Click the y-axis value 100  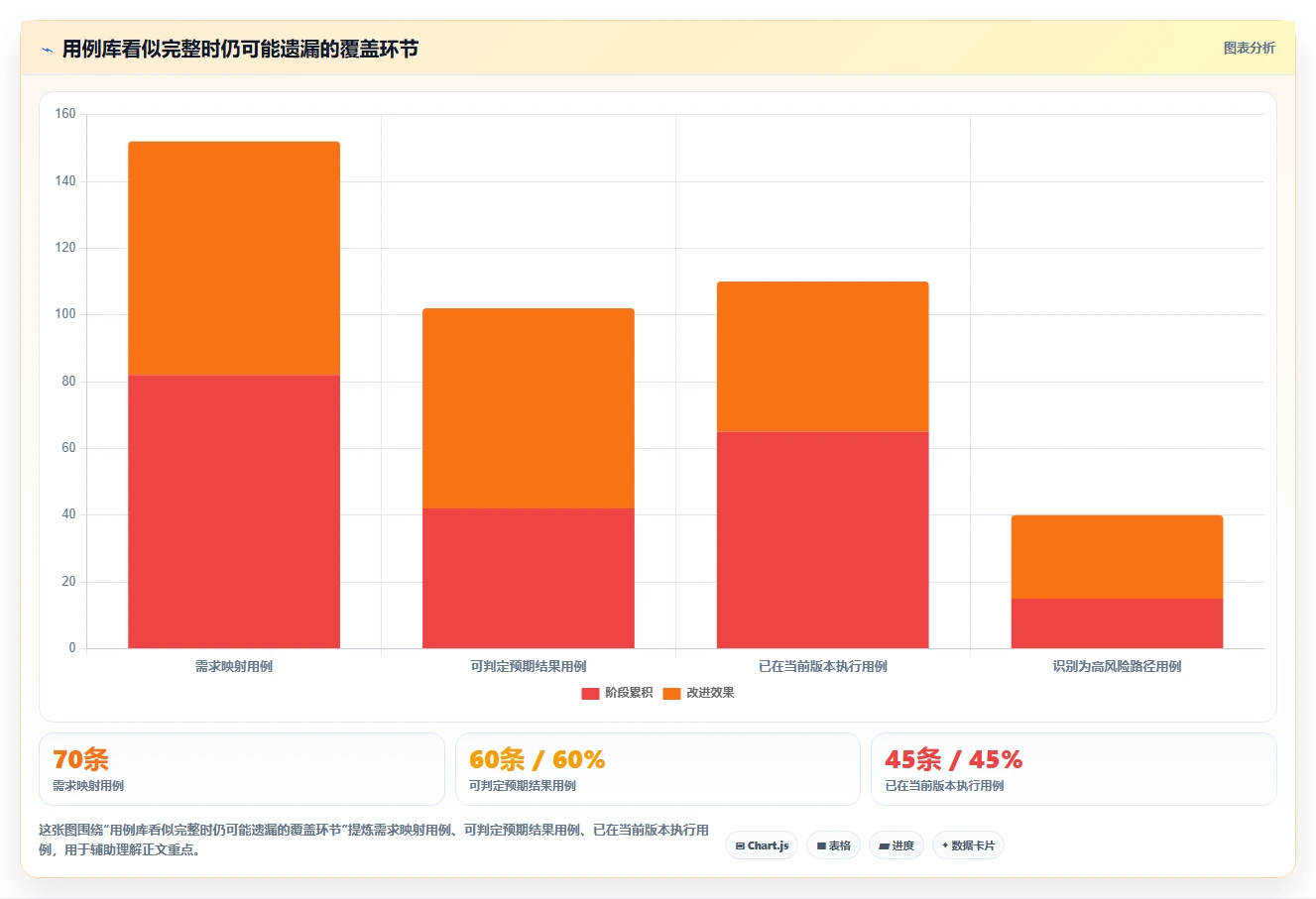pos(65,314)
